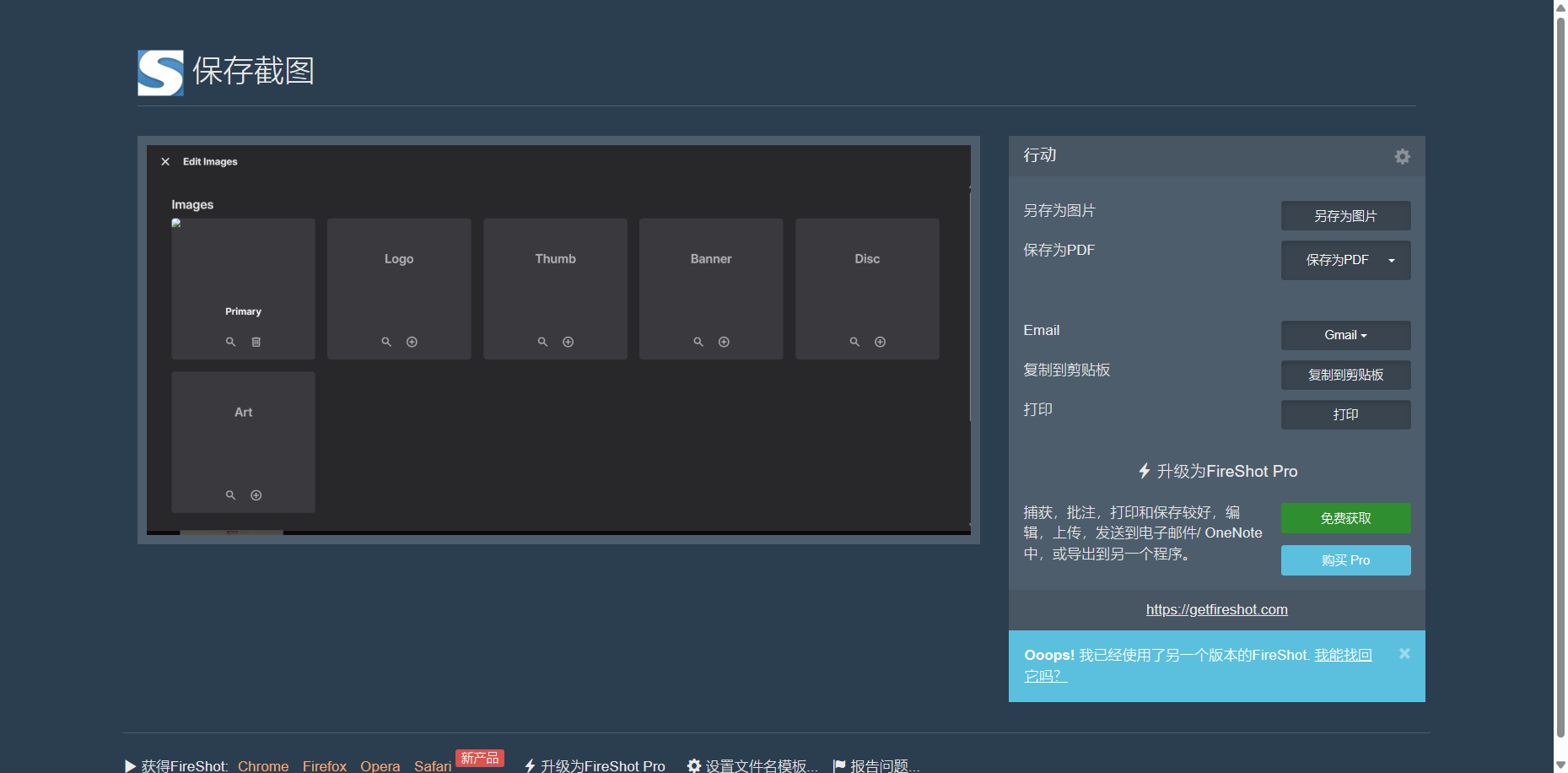Click the footer lightning icon for Pro upgrade
Screen dimensions: 1568x773
[x=530, y=766]
